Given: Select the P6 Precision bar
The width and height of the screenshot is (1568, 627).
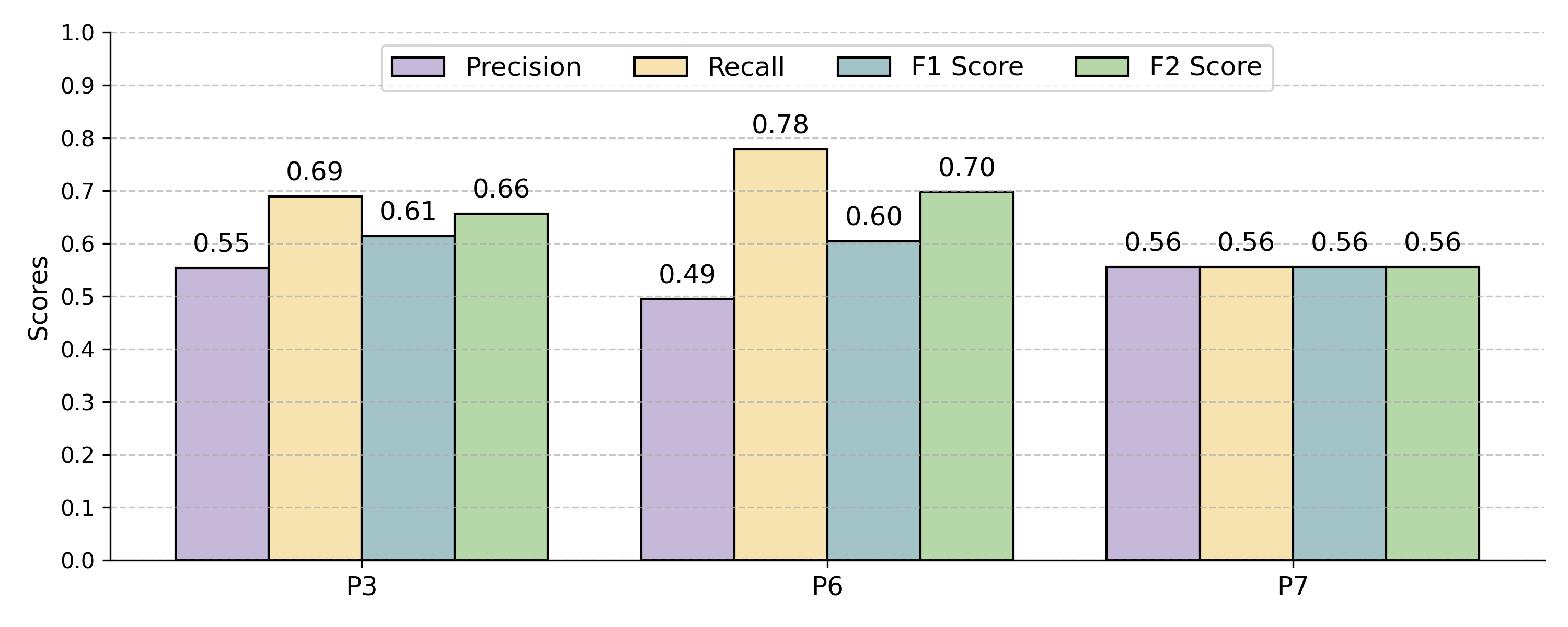Looking at the screenshot, I should tap(687, 429).
